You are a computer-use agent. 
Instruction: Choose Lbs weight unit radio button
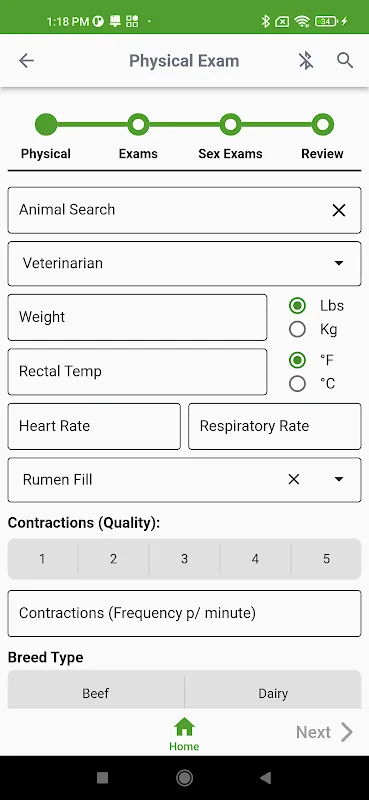pos(297,306)
